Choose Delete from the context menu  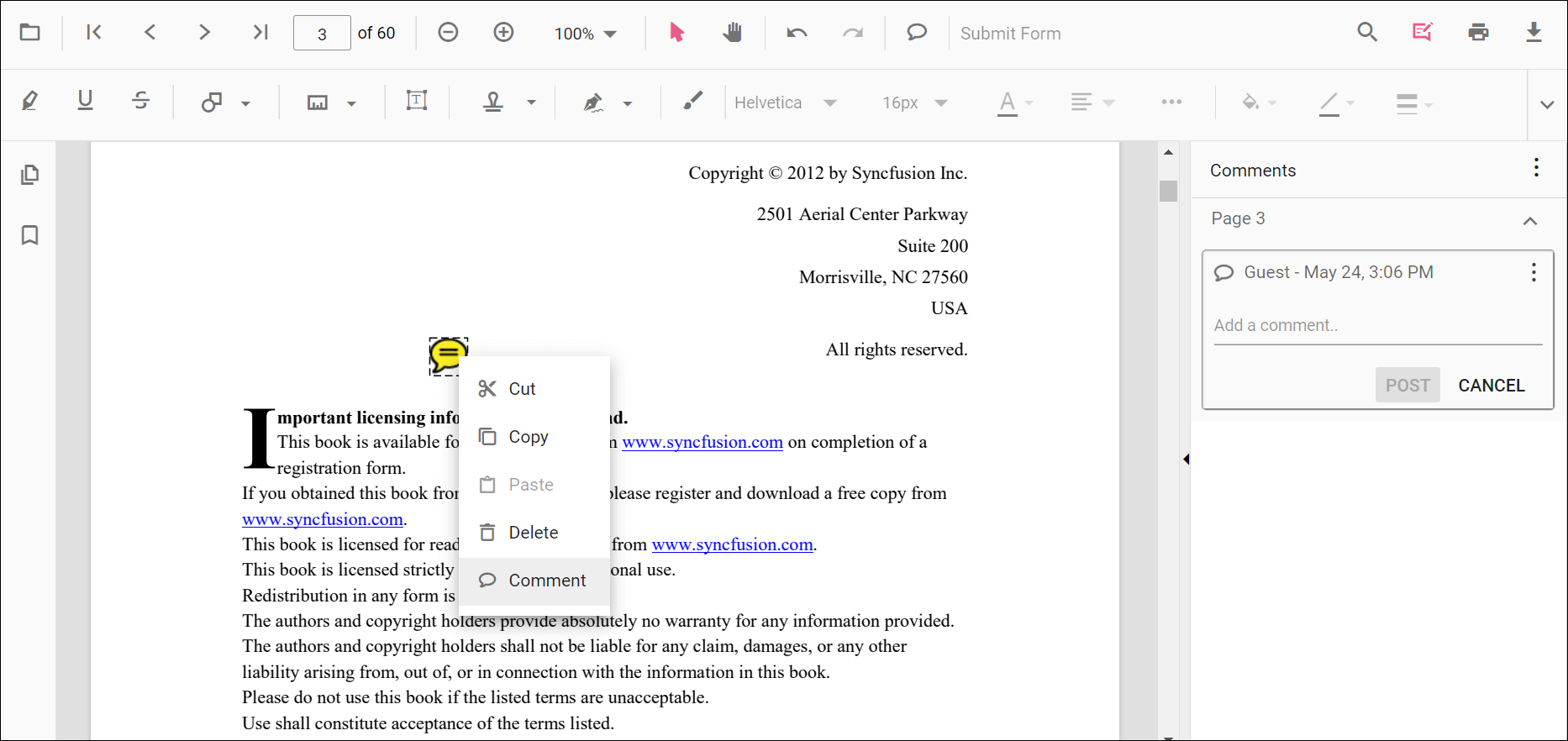click(x=533, y=533)
